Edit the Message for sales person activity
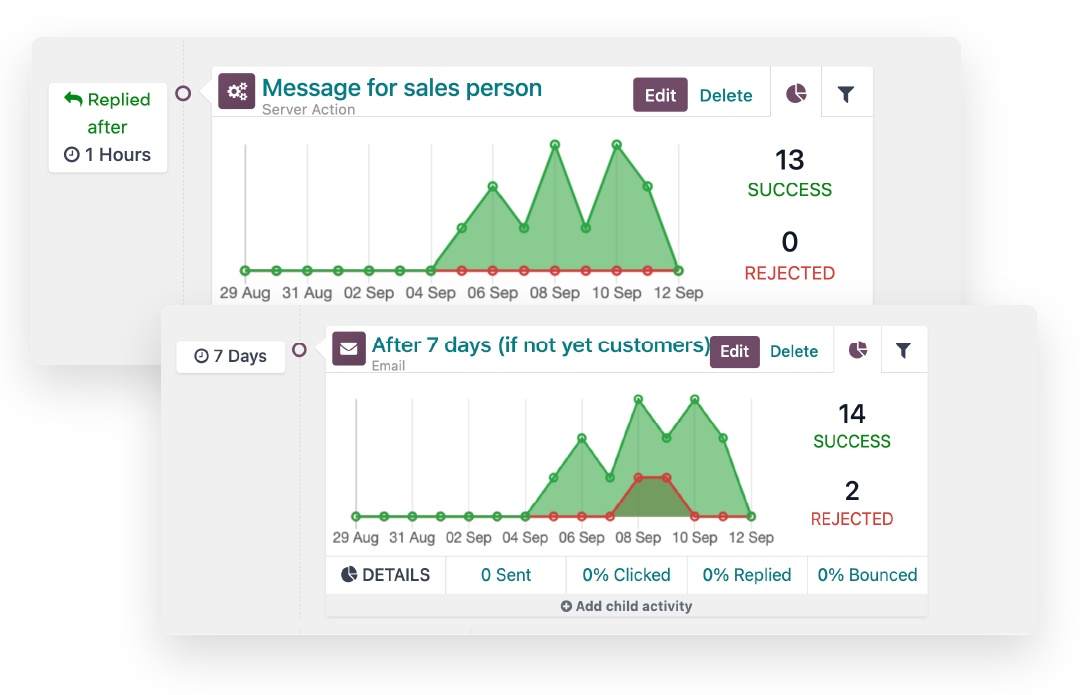This screenshot has width=1080, height=695. click(x=659, y=94)
